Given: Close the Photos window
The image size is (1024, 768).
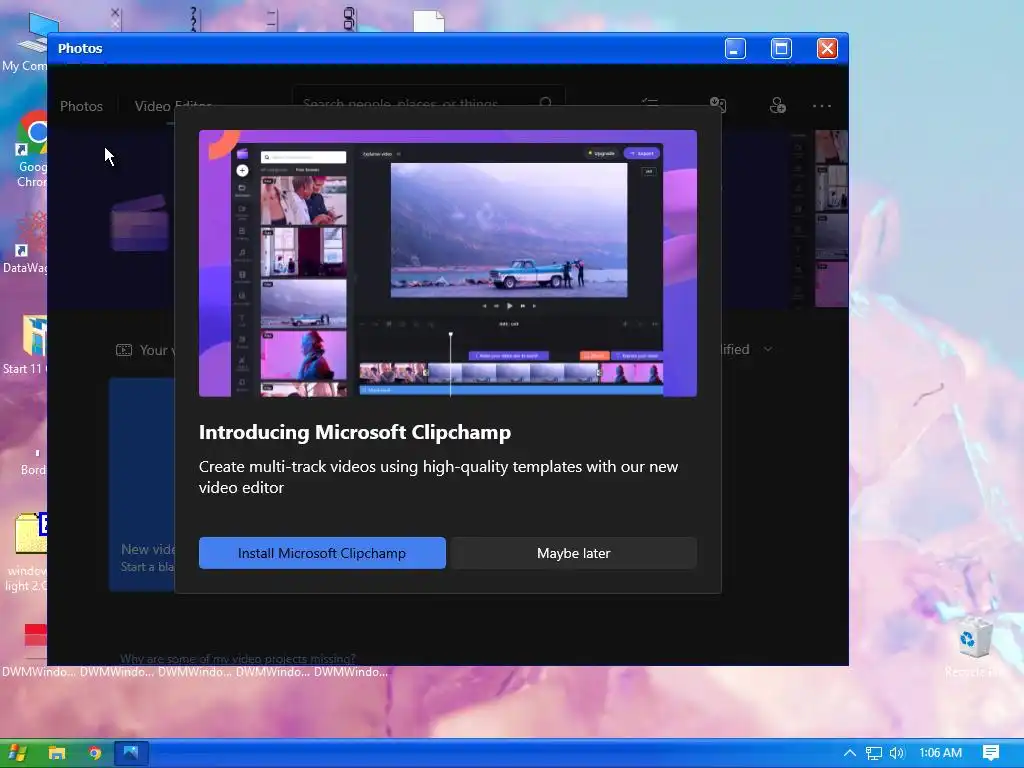Looking at the screenshot, I should (827, 48).
